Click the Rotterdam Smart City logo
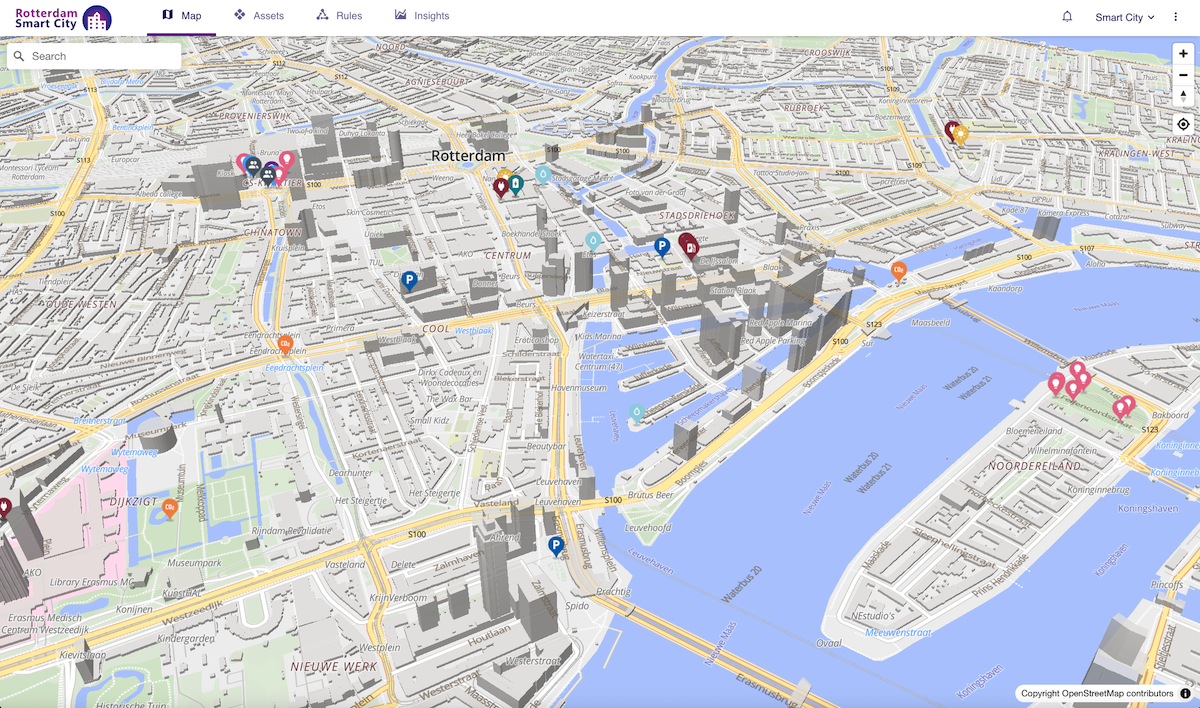 [x=63, y=18]
